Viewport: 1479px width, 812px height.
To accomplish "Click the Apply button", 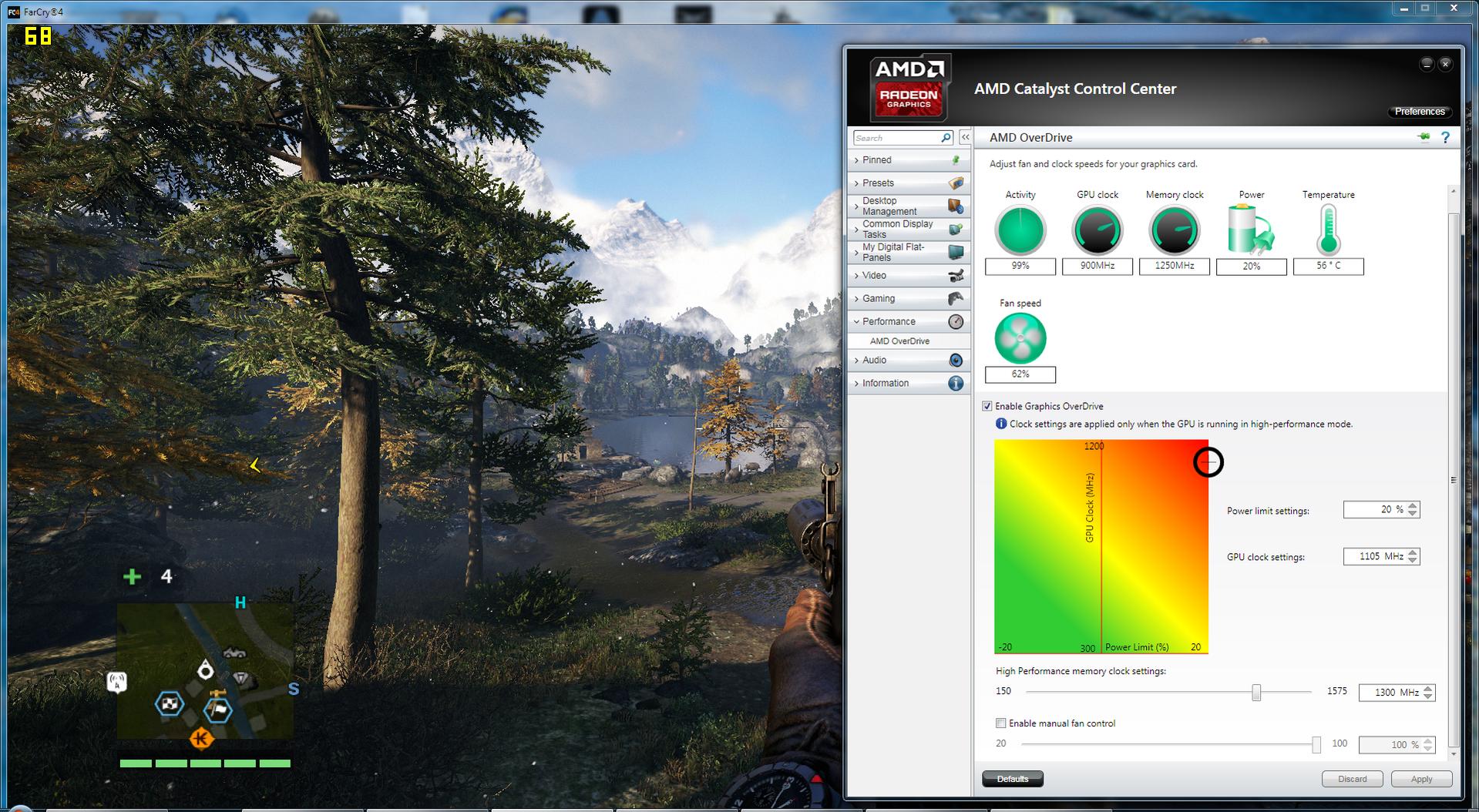I will [x=1421, y=779].
